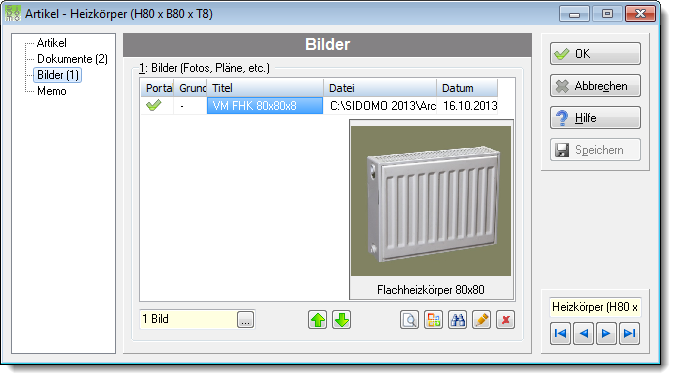The image size is (676, 380).
Task: Select Bilder (1) tree node
Action: (58, 75)
